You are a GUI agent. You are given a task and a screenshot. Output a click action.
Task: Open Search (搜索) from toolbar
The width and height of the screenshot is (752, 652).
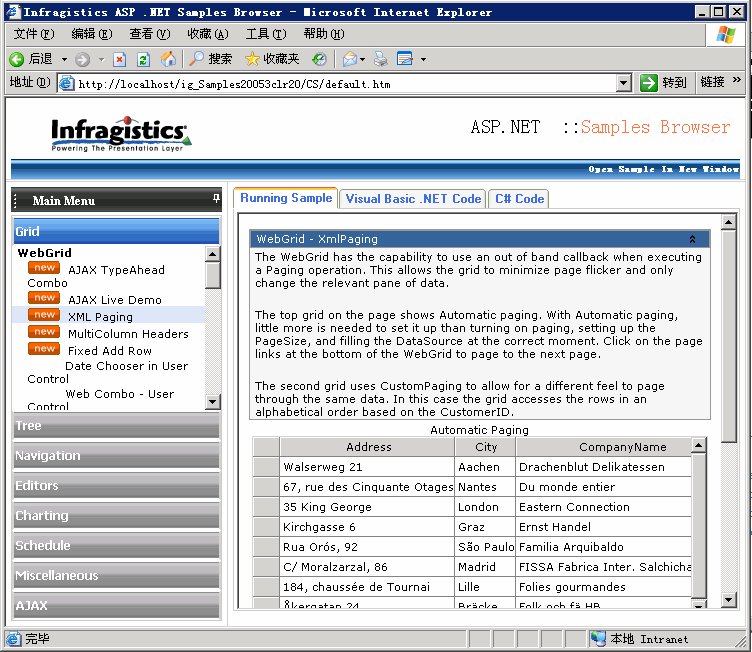coord(211,59)
